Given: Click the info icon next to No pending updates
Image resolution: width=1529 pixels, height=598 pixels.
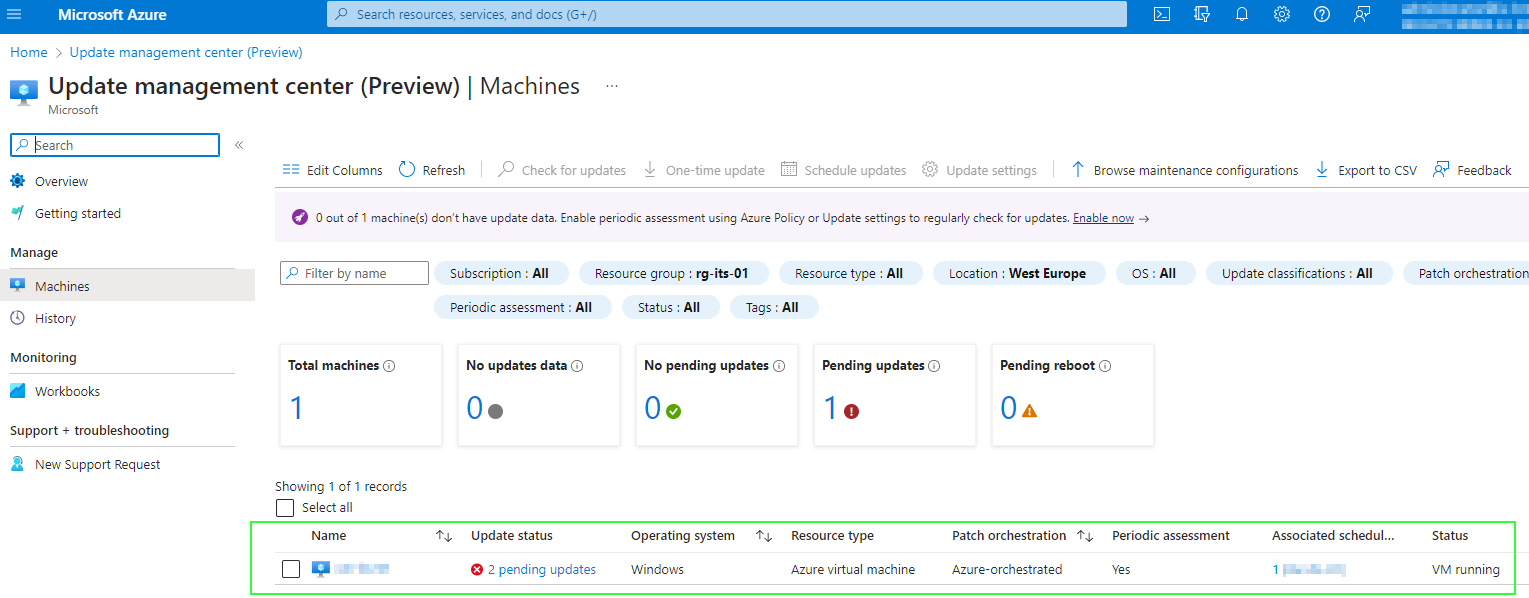Looking at the screenshot, I should click(779, 366).
